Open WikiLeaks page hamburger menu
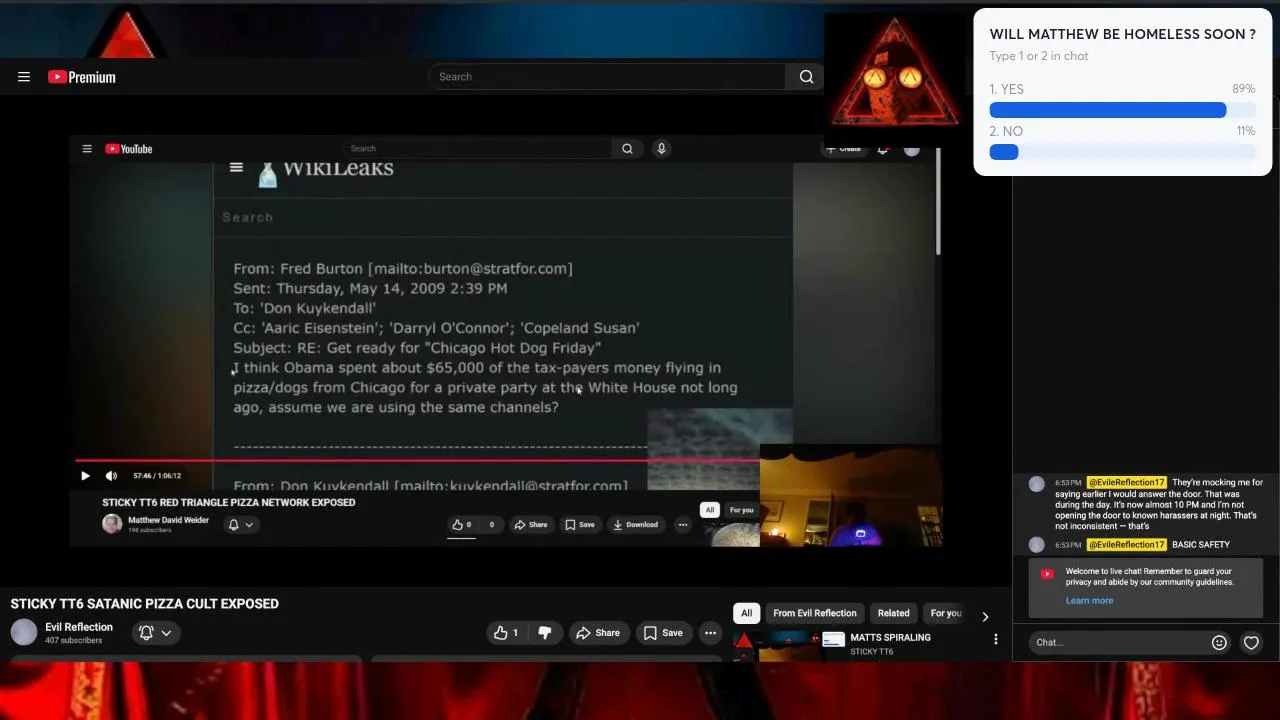 click(x=236, y=168)
